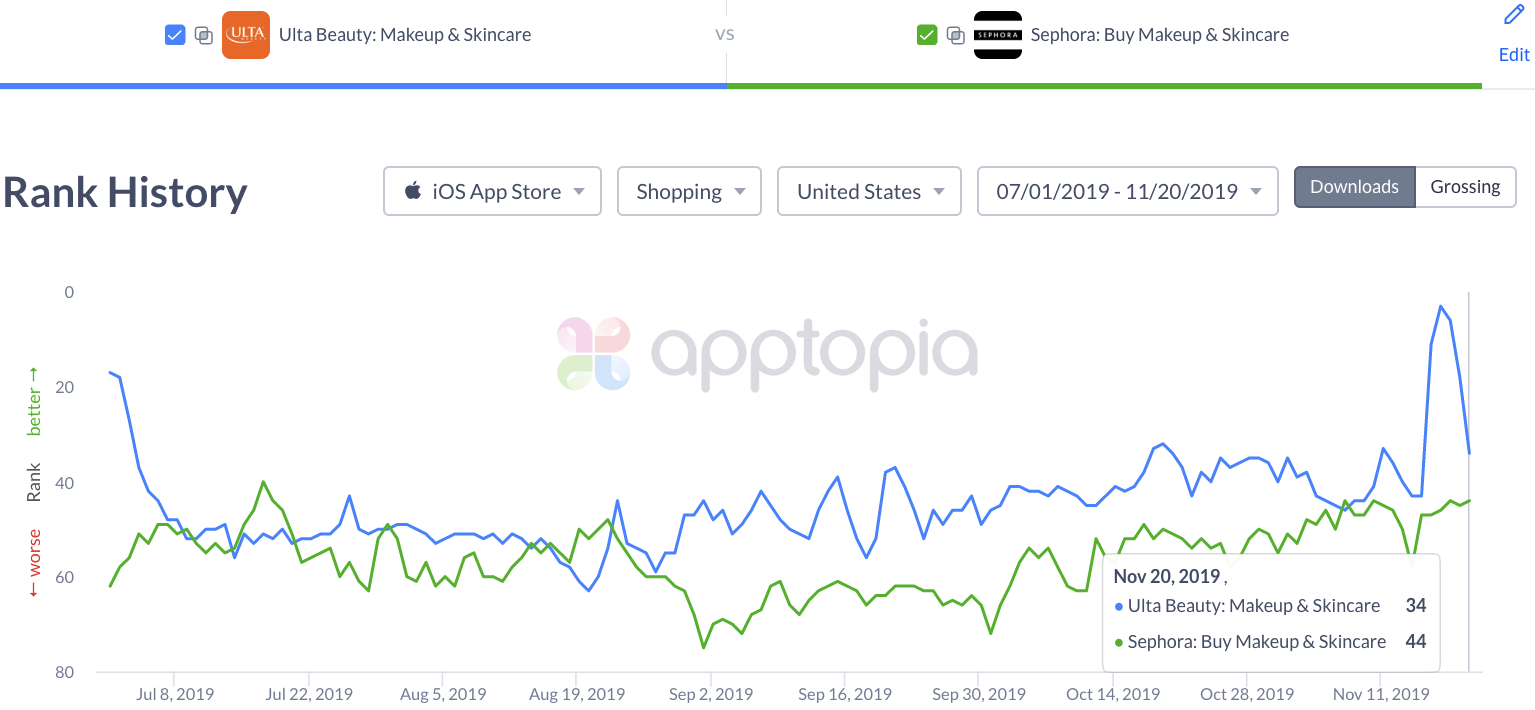The image size is (1535, 710).
Task: Open the date range picker
Action: [x=1127, y=190]
